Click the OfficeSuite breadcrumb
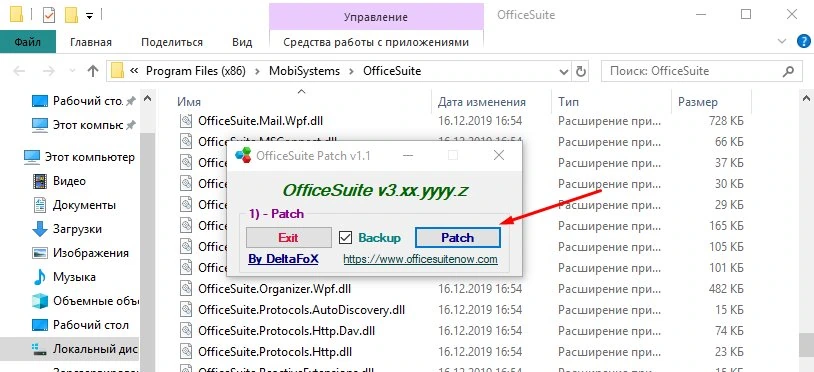 click(392, 71)
